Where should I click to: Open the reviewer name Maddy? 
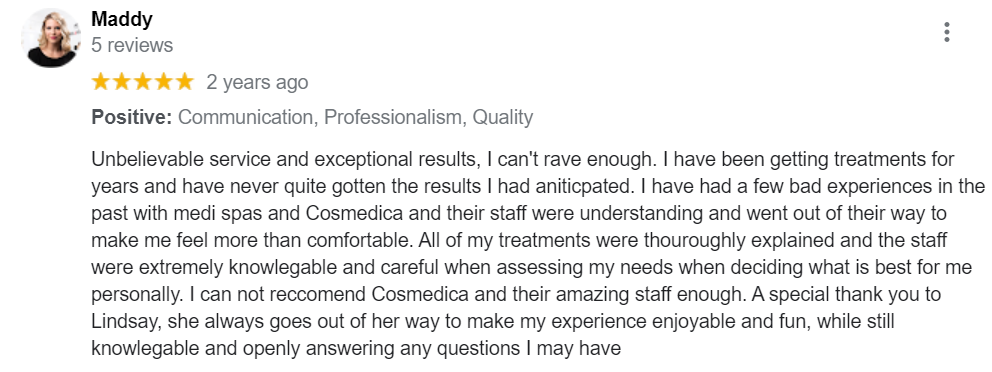coord(121,20)
